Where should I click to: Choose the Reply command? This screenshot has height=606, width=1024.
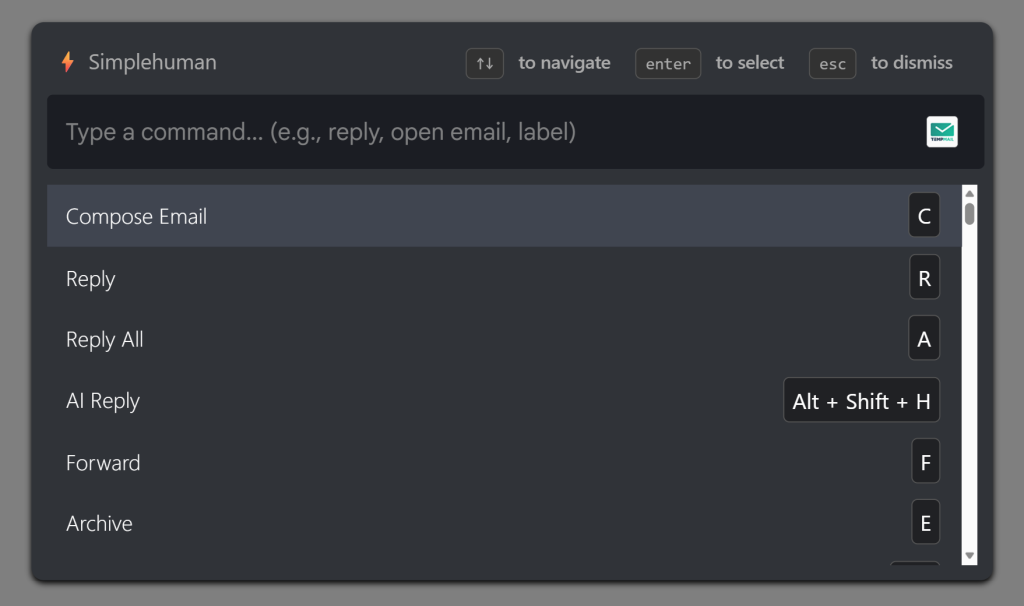(x=400, y=278)
